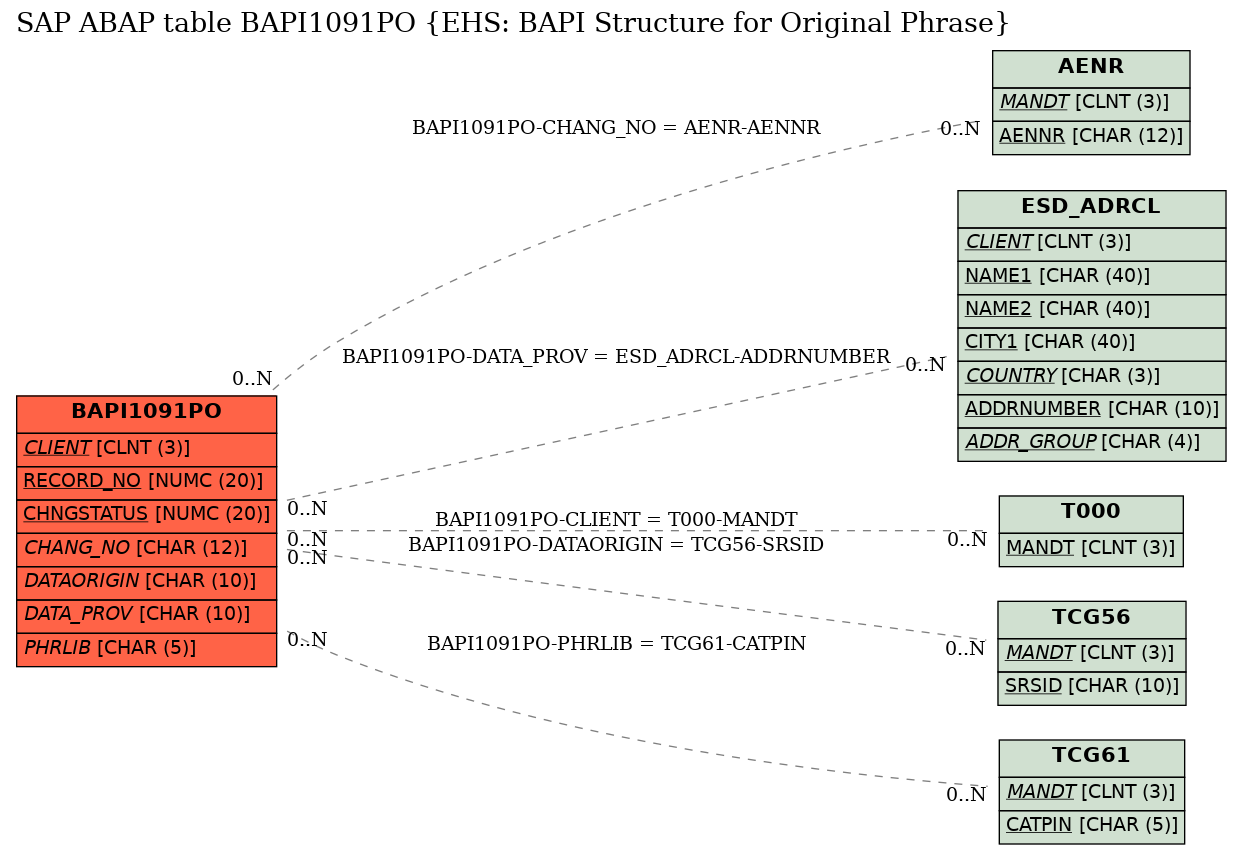Viewport: 1241px width, 855px height.
Task: Click the 0..N cardinality above BAPI1091PO table
Action: pos(252,379)
